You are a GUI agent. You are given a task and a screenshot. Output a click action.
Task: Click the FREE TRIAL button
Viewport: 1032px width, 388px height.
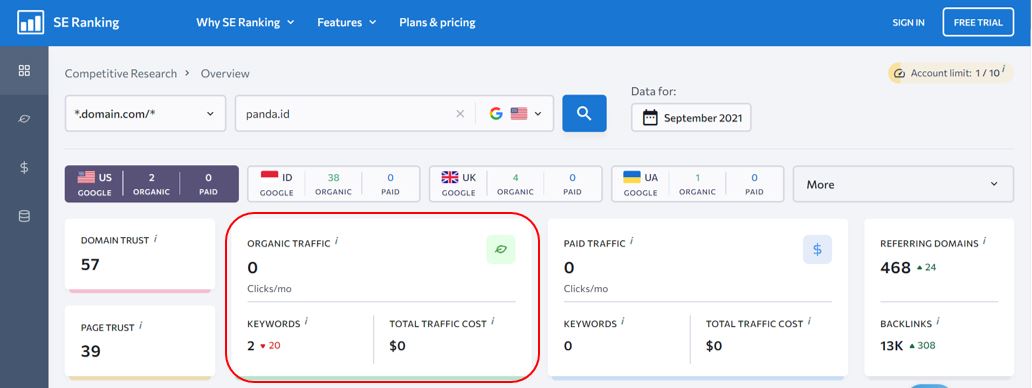coord(978,22)
